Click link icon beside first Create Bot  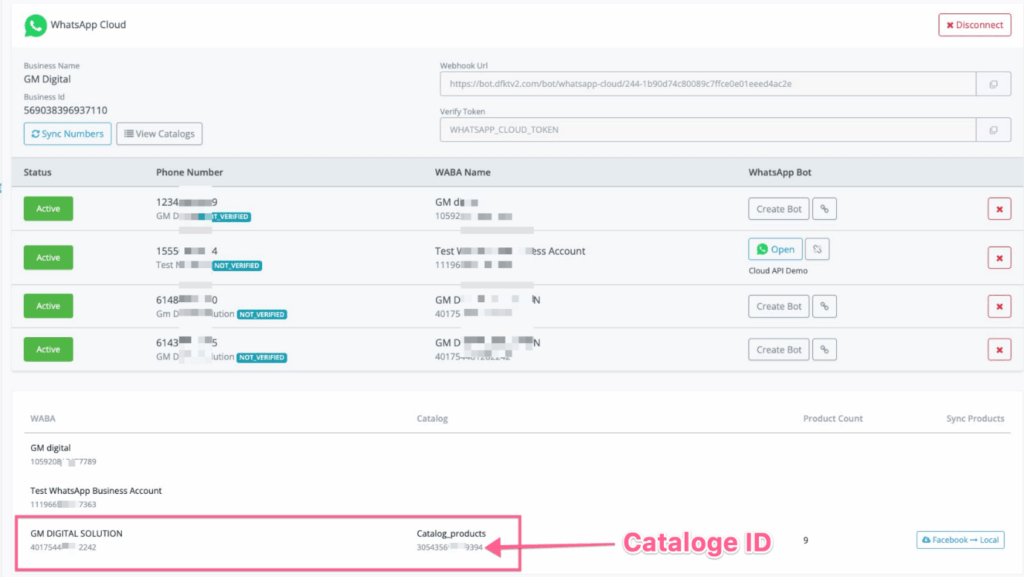(x=824, y=208)
